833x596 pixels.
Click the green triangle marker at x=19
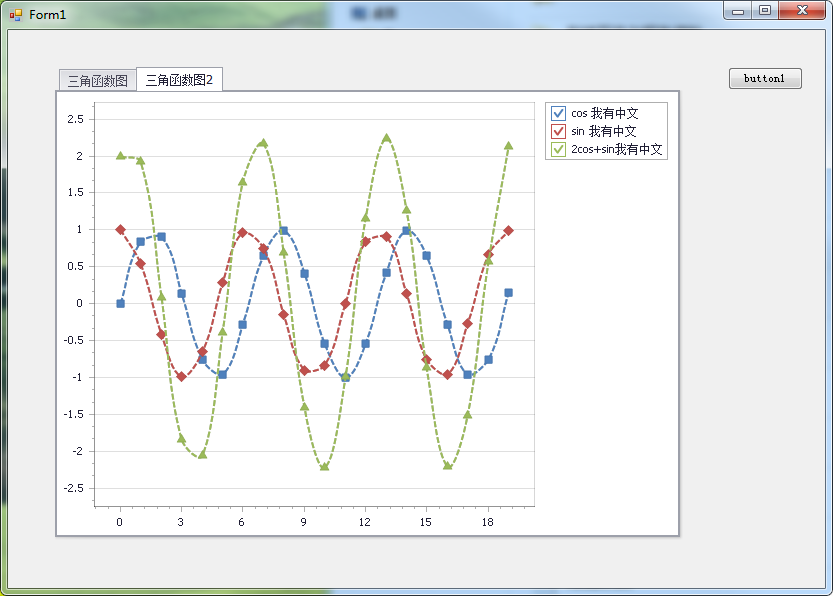click(508, 146)
